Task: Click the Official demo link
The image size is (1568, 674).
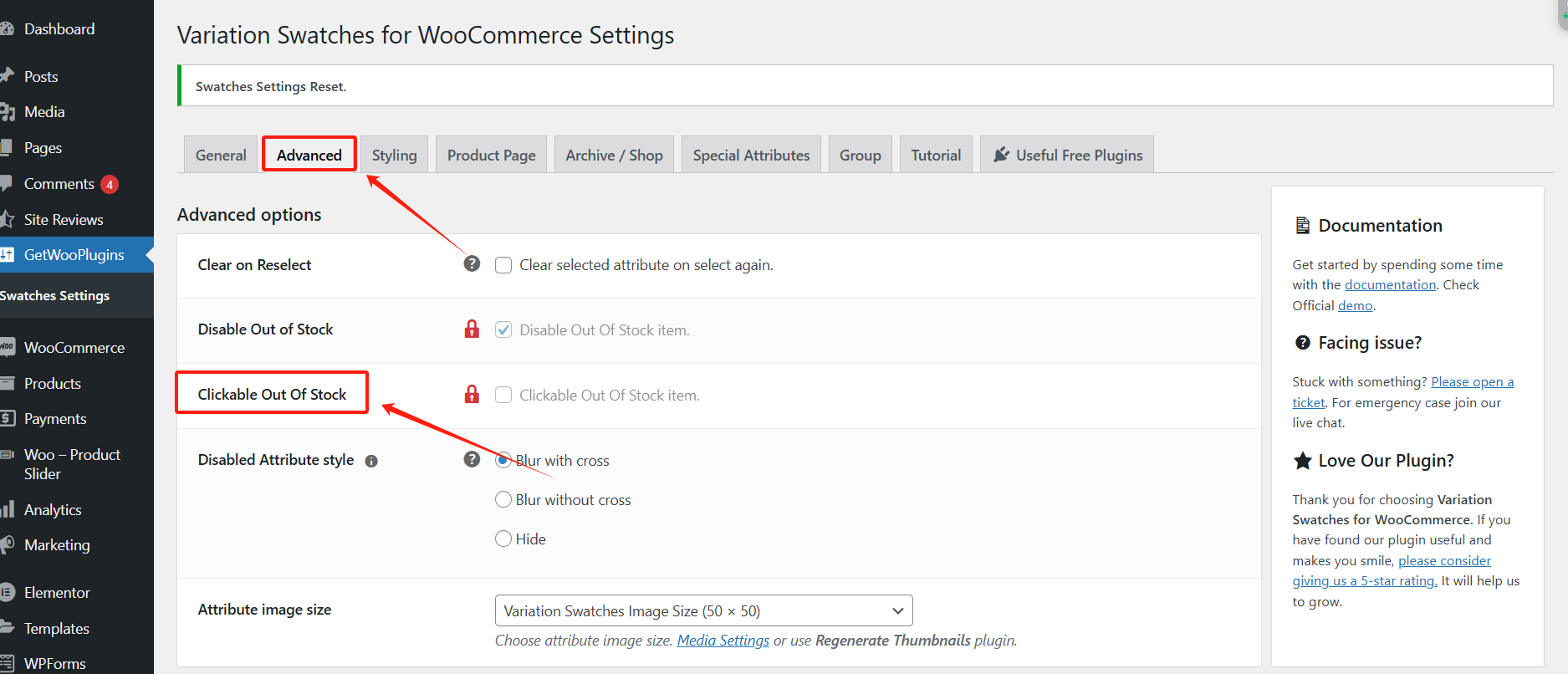Action: coord(1355,306)
